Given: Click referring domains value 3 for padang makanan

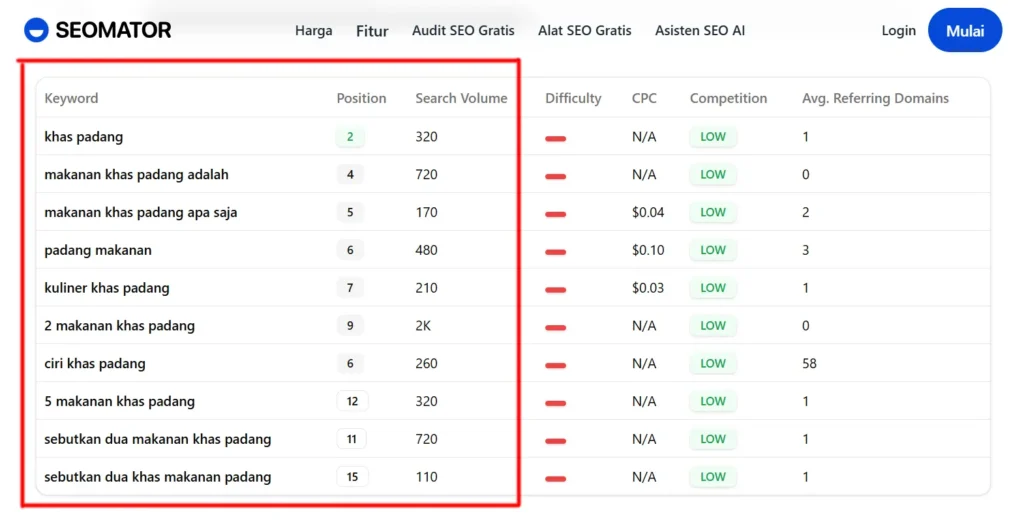Looking at the screenshot, I should [x=805, y=250].
